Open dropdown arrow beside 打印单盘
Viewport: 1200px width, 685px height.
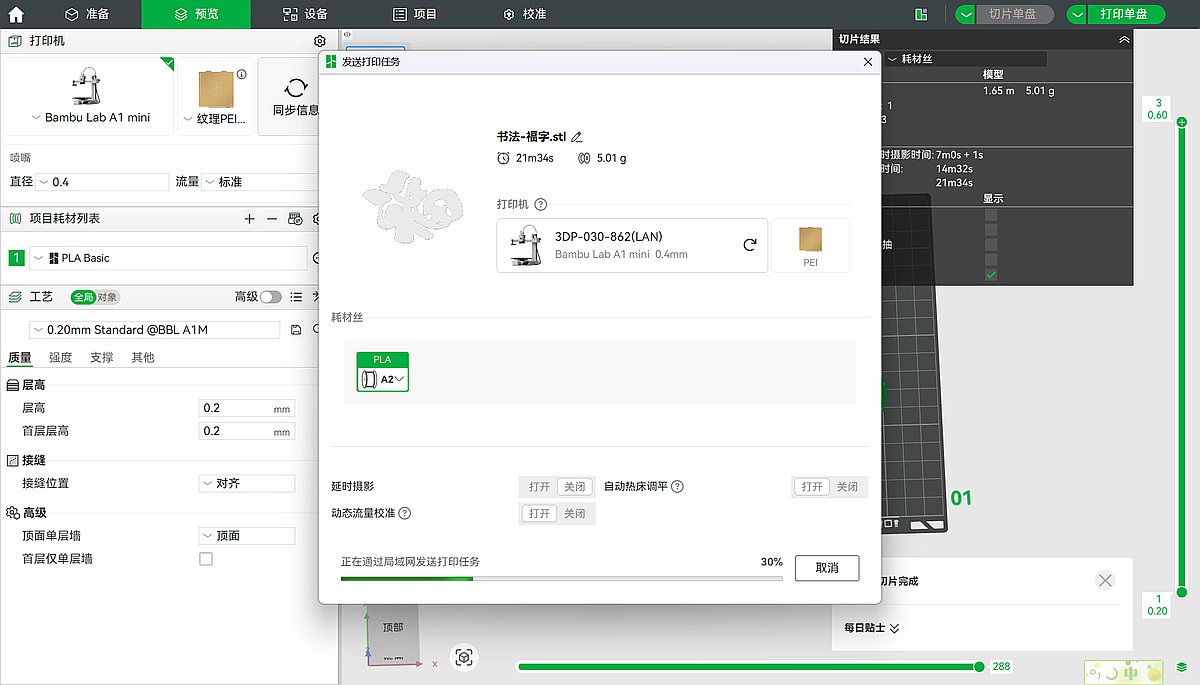[1076, 14]
